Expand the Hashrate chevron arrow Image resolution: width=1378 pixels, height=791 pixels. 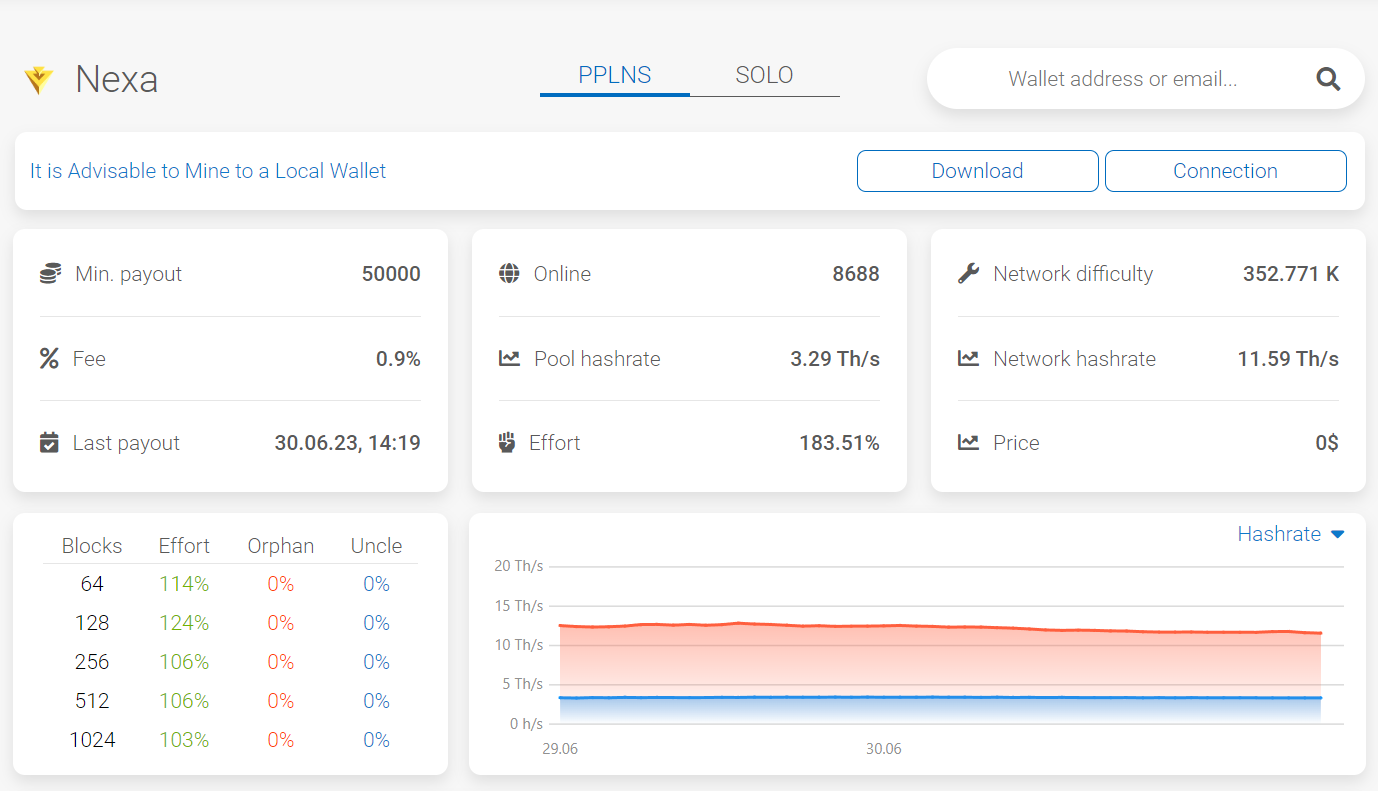coord(1338,534)
